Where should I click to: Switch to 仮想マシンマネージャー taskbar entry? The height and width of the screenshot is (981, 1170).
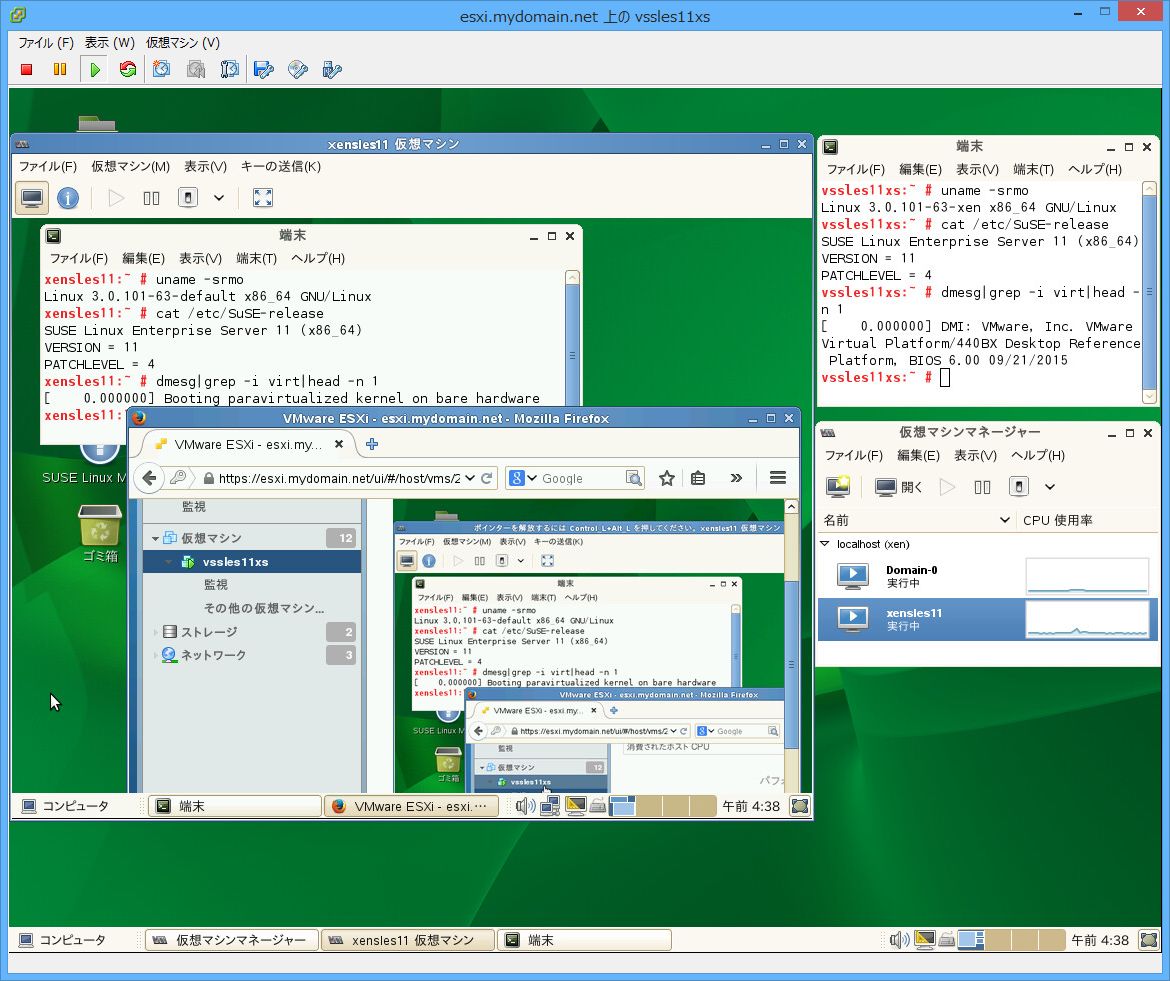231,940
